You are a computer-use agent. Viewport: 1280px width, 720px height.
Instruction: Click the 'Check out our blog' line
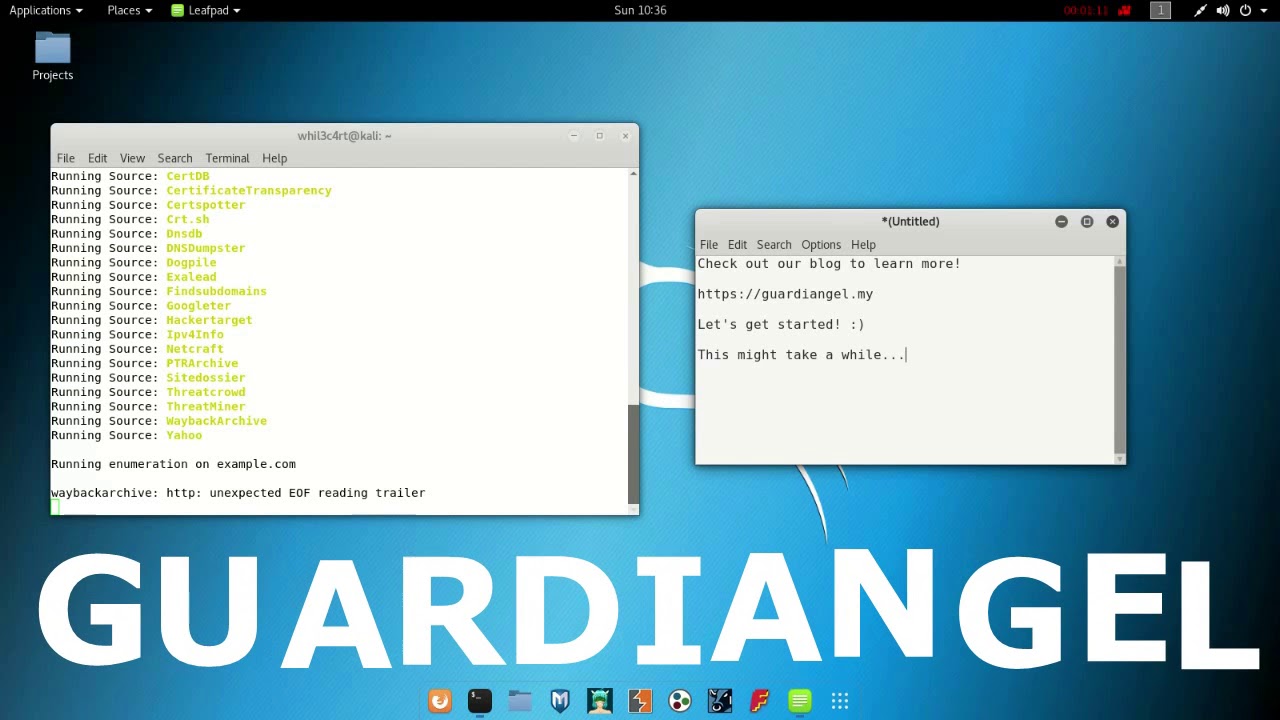[x=829, y=264]
